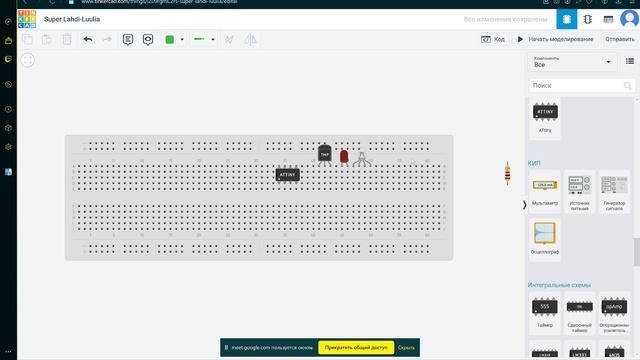640x360 pixels.
Task: Select the Источник питания component
Action: click(580, 191)
